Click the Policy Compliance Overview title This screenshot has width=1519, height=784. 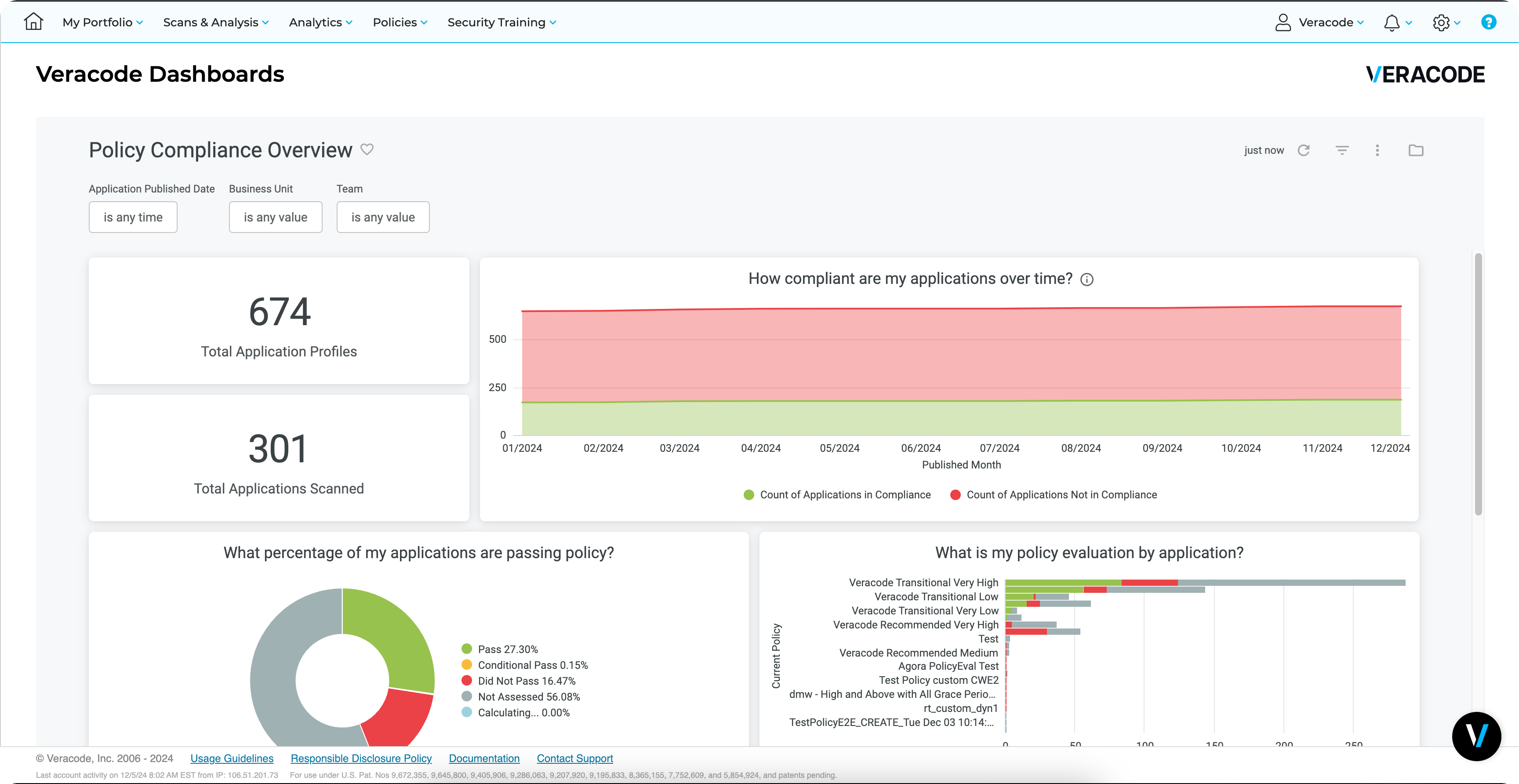(x=221, y=150)
